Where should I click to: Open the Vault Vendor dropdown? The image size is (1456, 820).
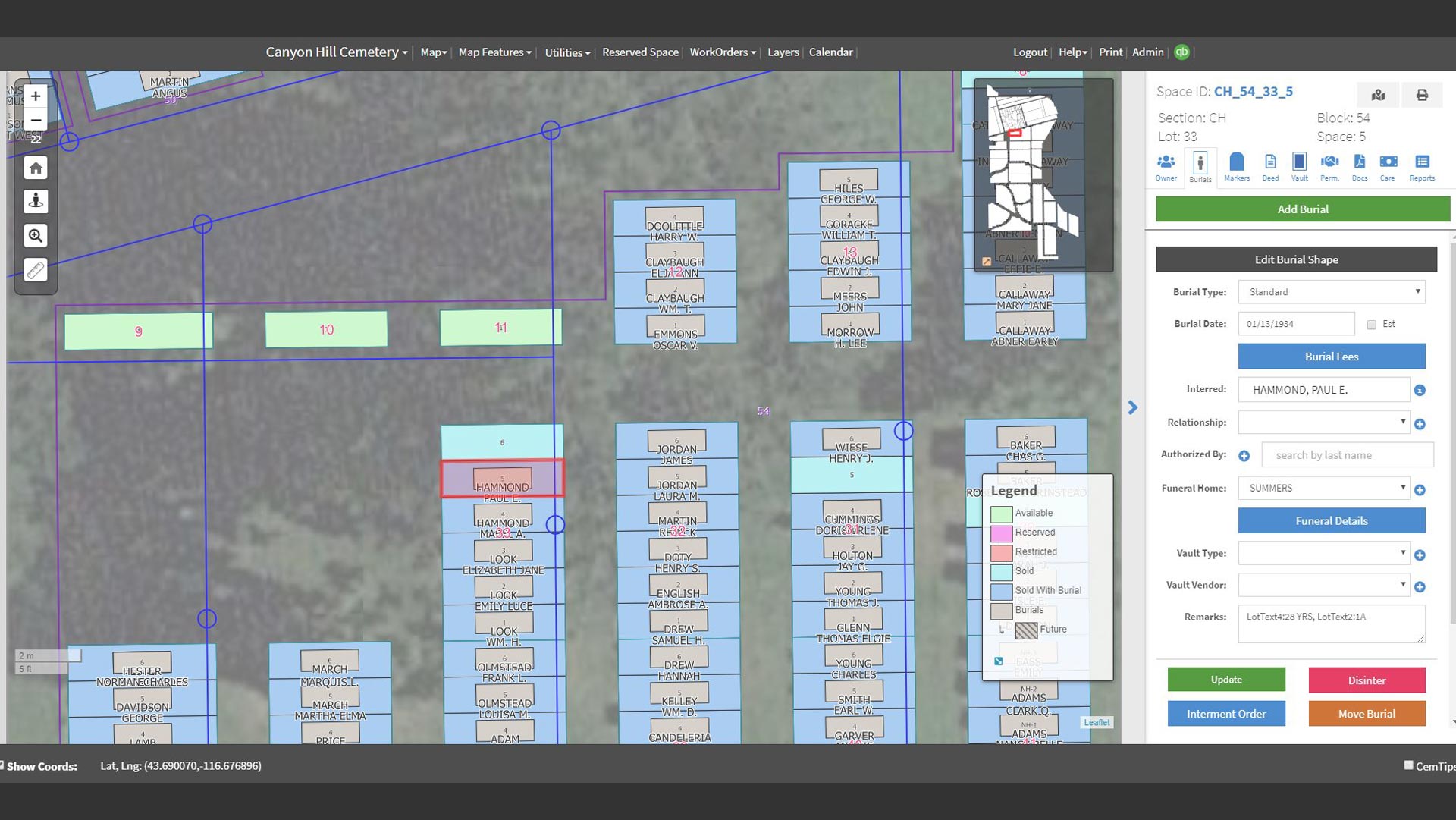click(x=1324, y=585)
